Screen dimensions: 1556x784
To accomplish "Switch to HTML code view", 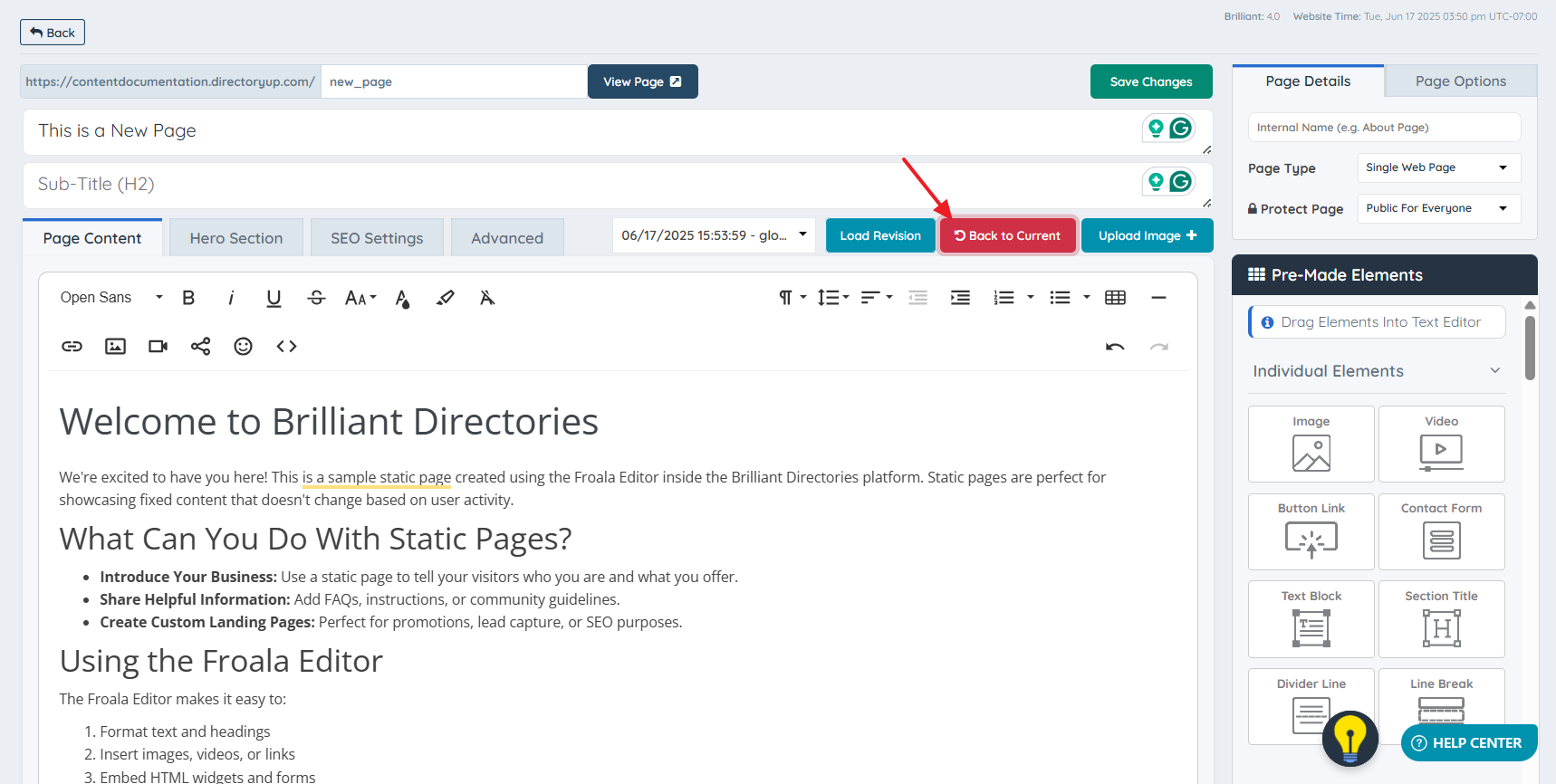I will (x=286, y=347).
